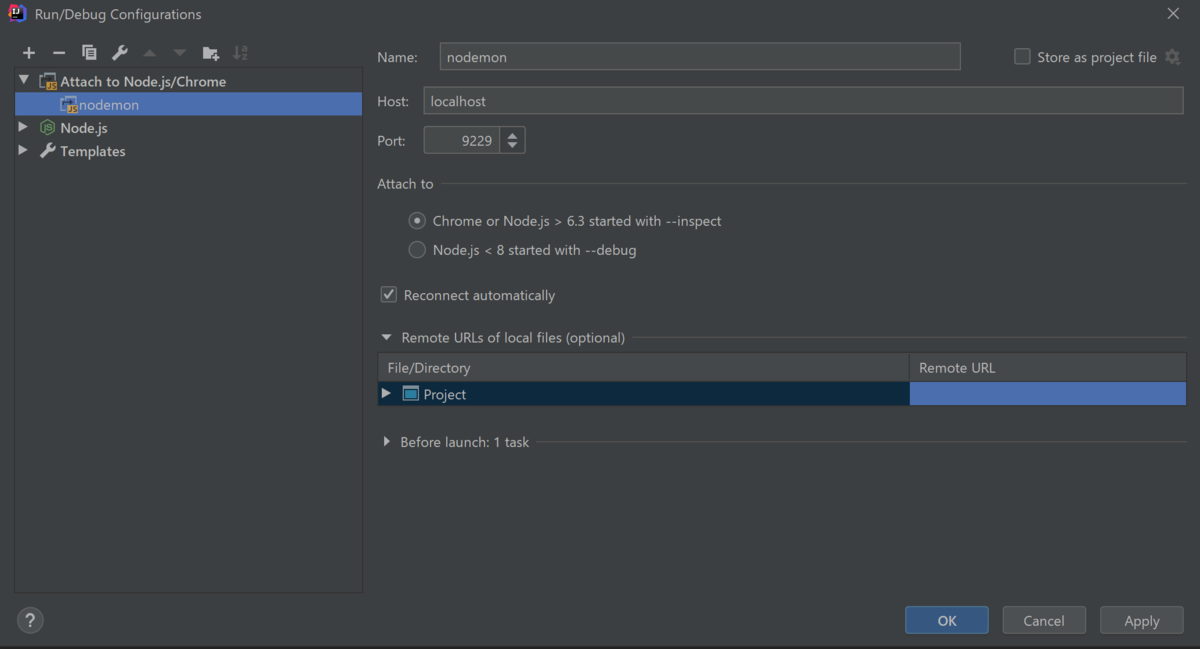The image size is (1200, 649).
Task: Open the Store as project file gear settings
Action: coord(1173,57)
